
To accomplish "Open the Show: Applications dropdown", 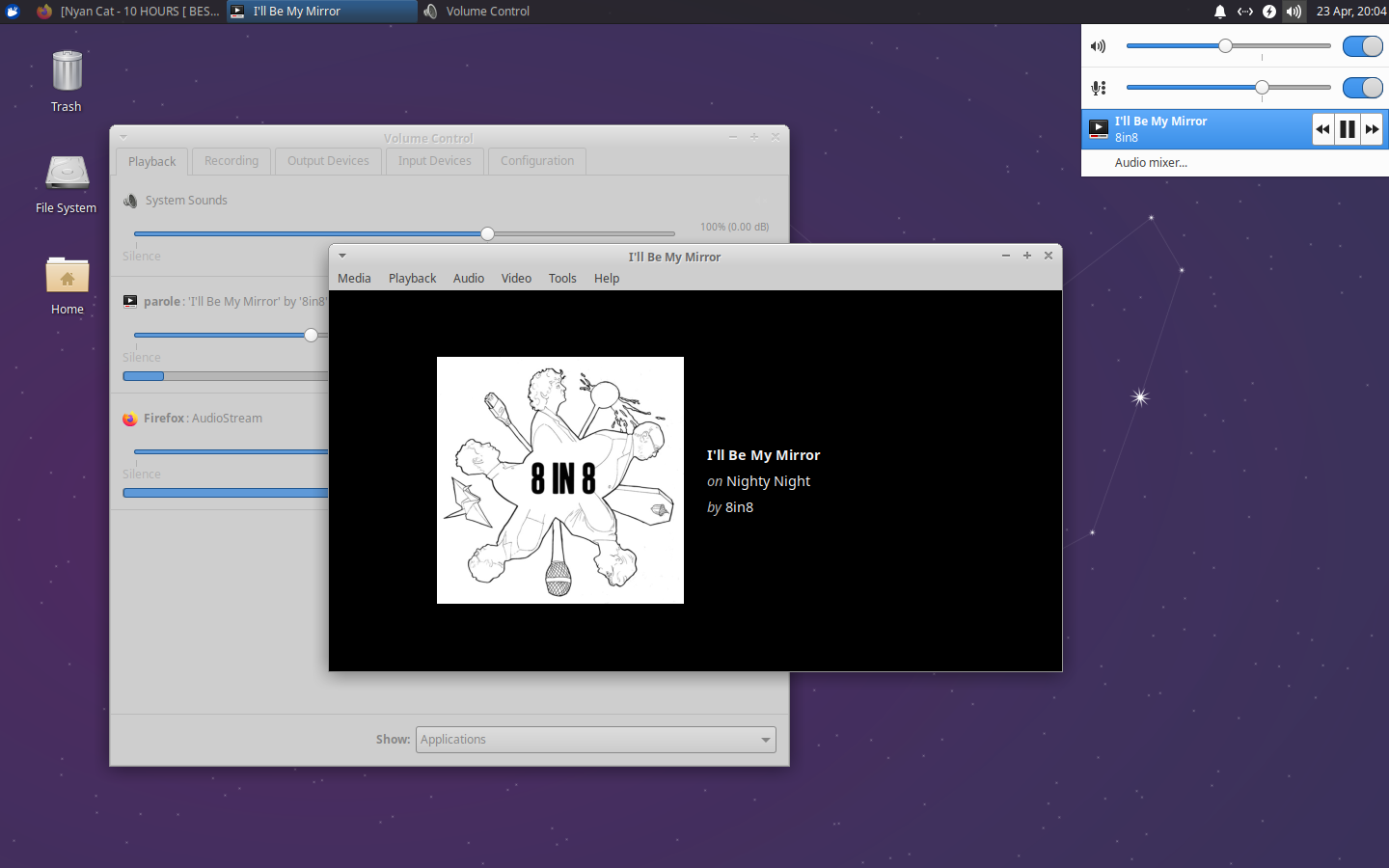I will pyautogui.click(x=594, y=740).
